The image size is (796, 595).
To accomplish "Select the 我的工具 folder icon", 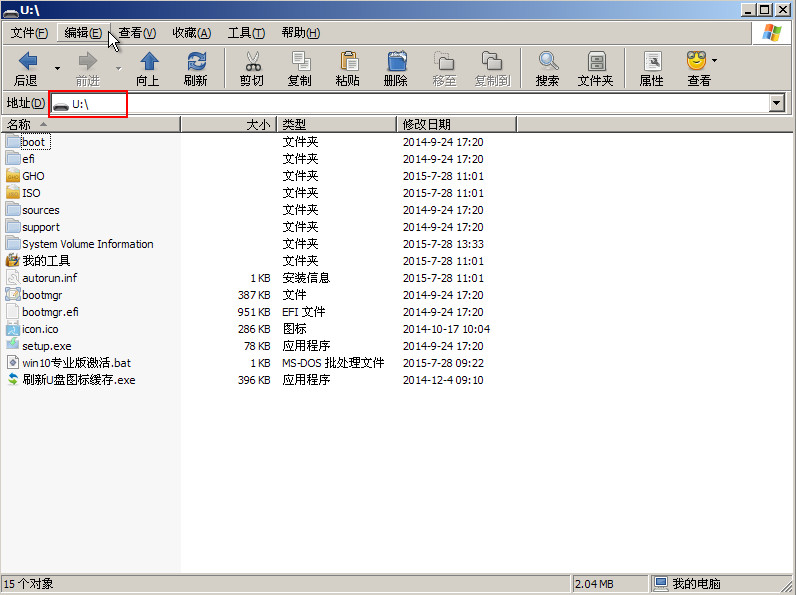I will pyautogui.click(x=13, y=260).
